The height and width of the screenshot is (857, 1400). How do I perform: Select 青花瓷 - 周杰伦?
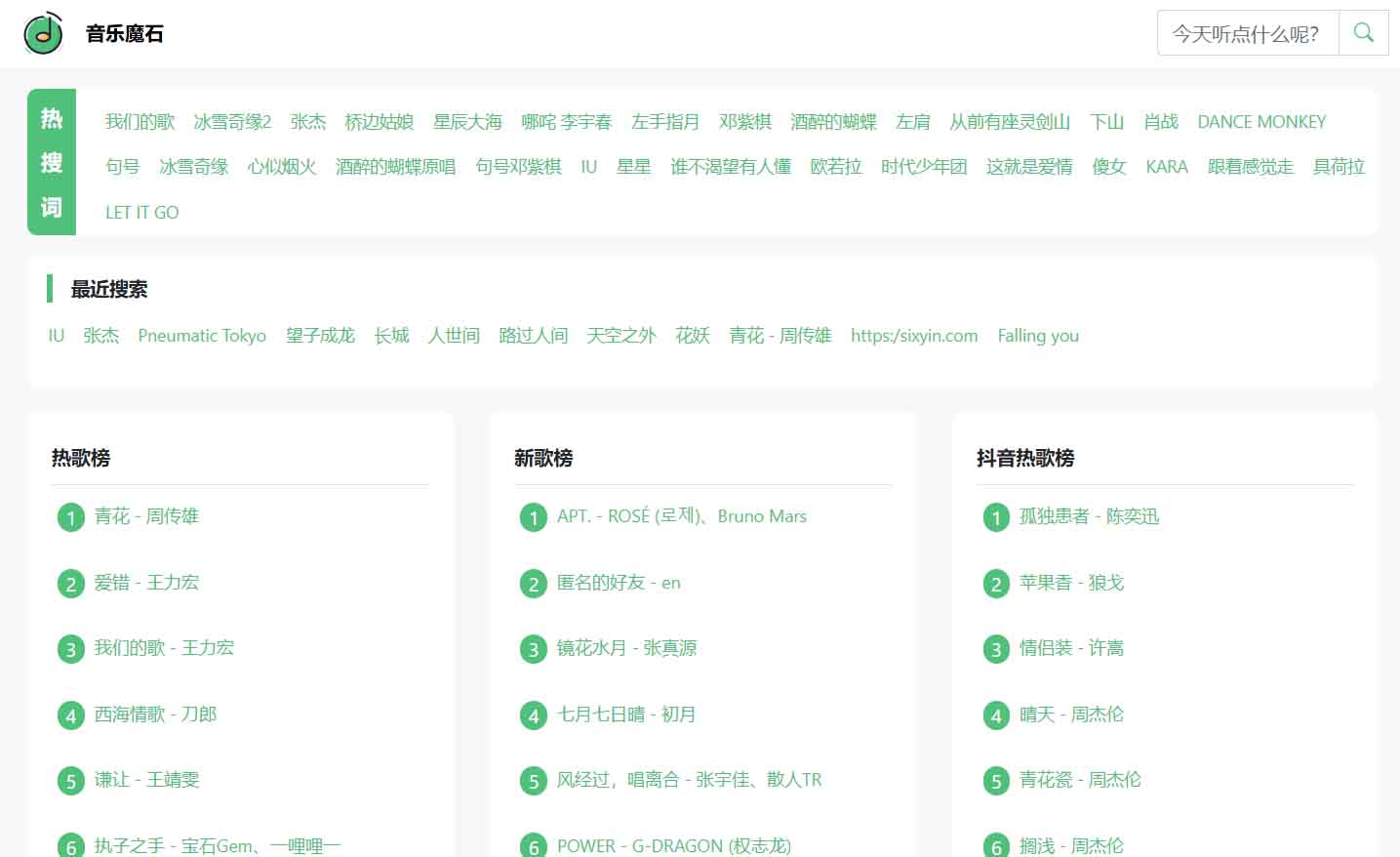(1080, 780)
